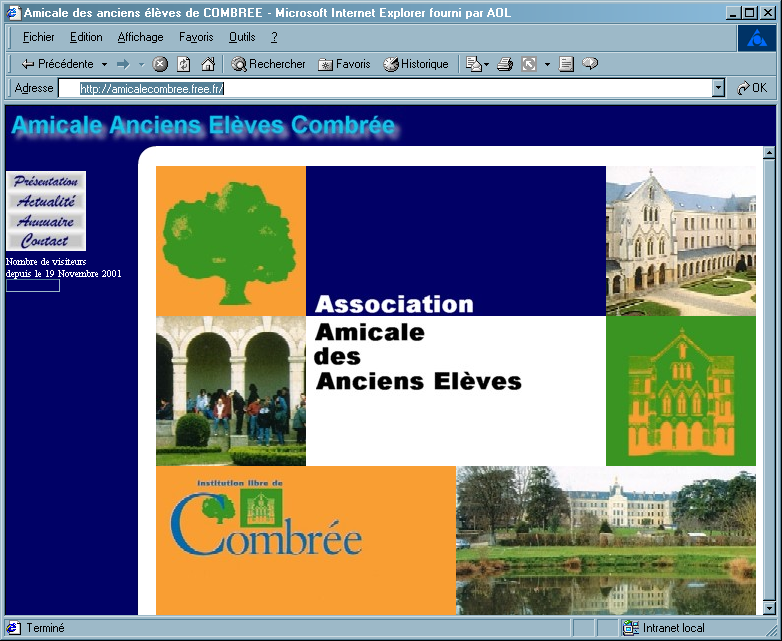Viewport: 782px width, 641px height.
Task: Open the Historique panel
Action: 416,64
